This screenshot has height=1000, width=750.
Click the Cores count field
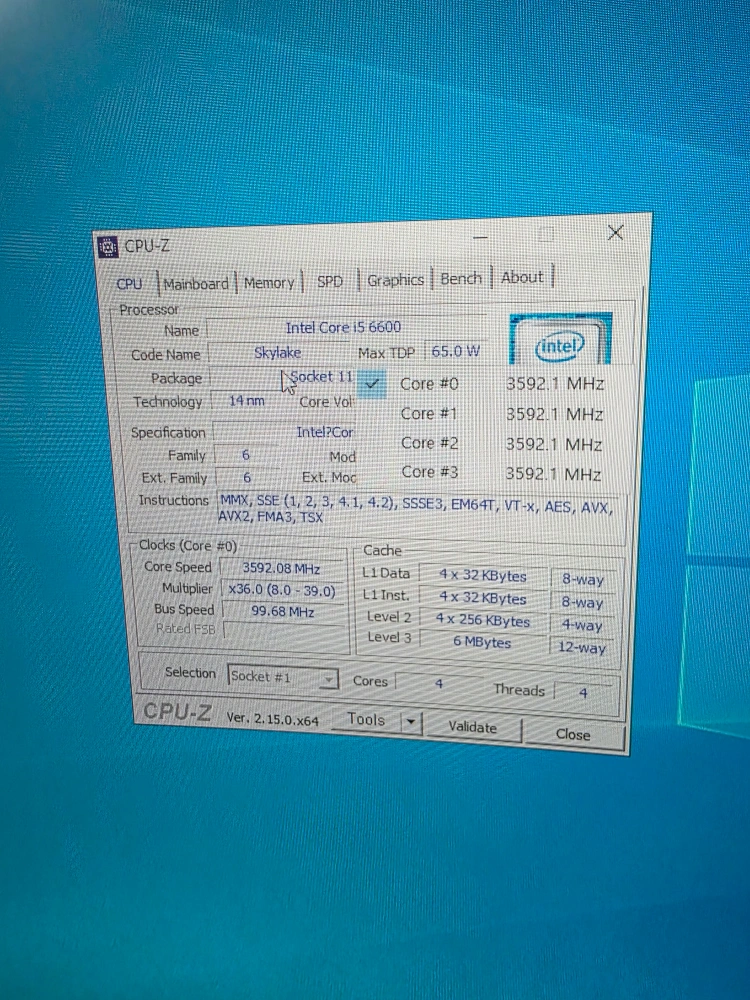click(x=439, y=684)
